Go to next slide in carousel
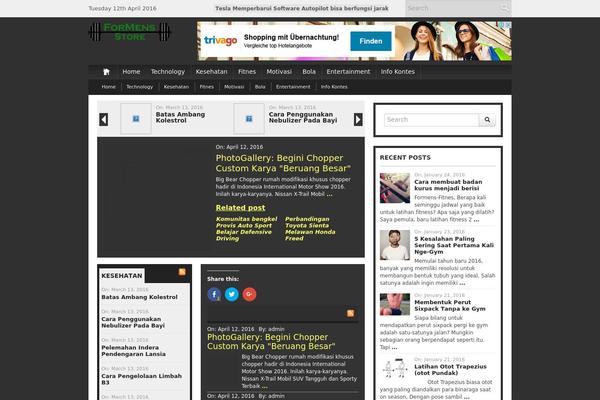 point(358,119)
